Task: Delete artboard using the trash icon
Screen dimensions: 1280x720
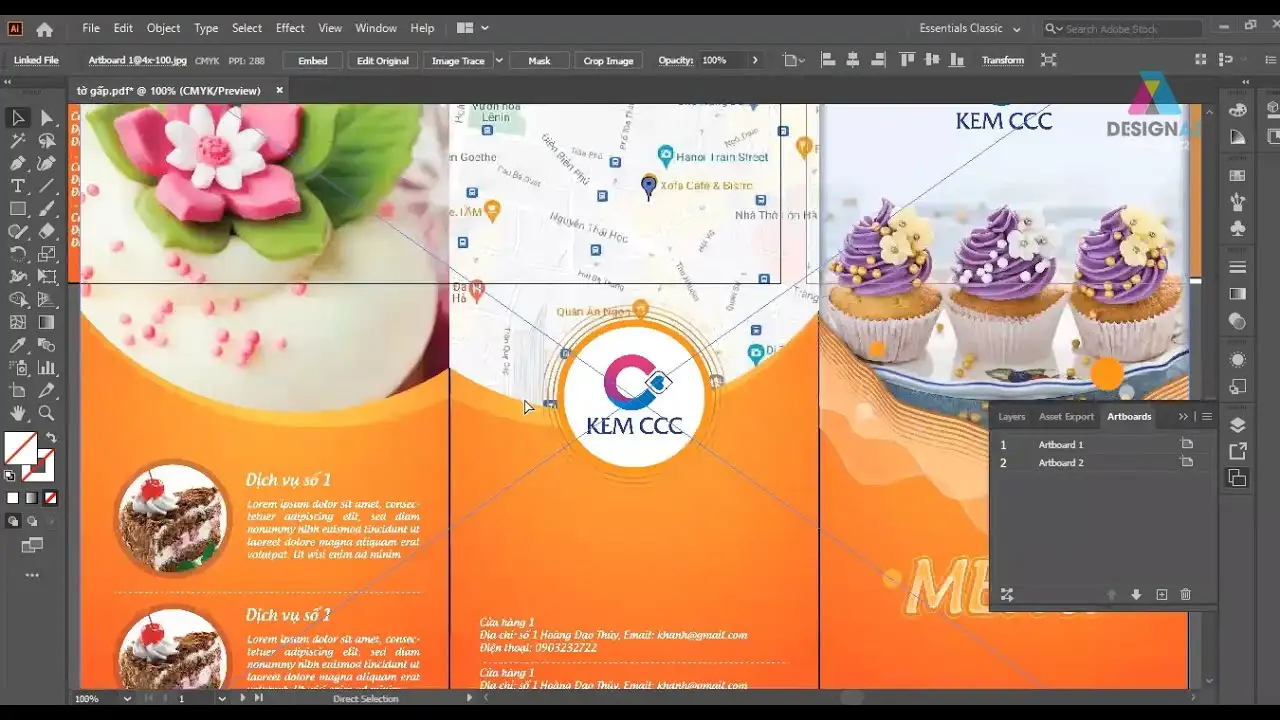Action: (1185, 595)
